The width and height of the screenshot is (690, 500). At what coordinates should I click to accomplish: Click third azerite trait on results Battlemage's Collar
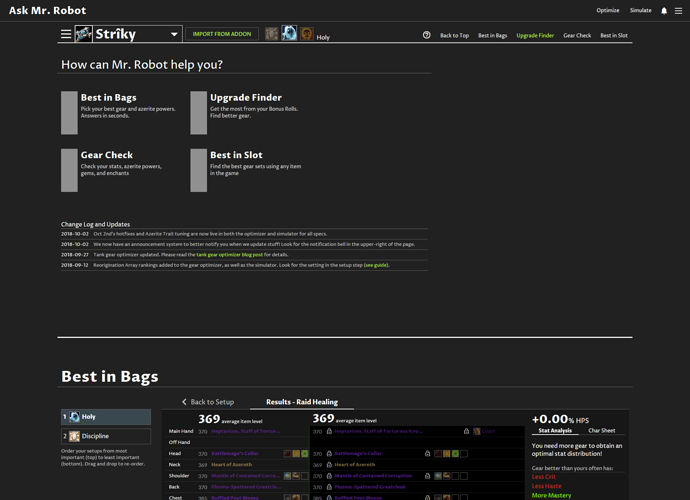tap(455, 454)
